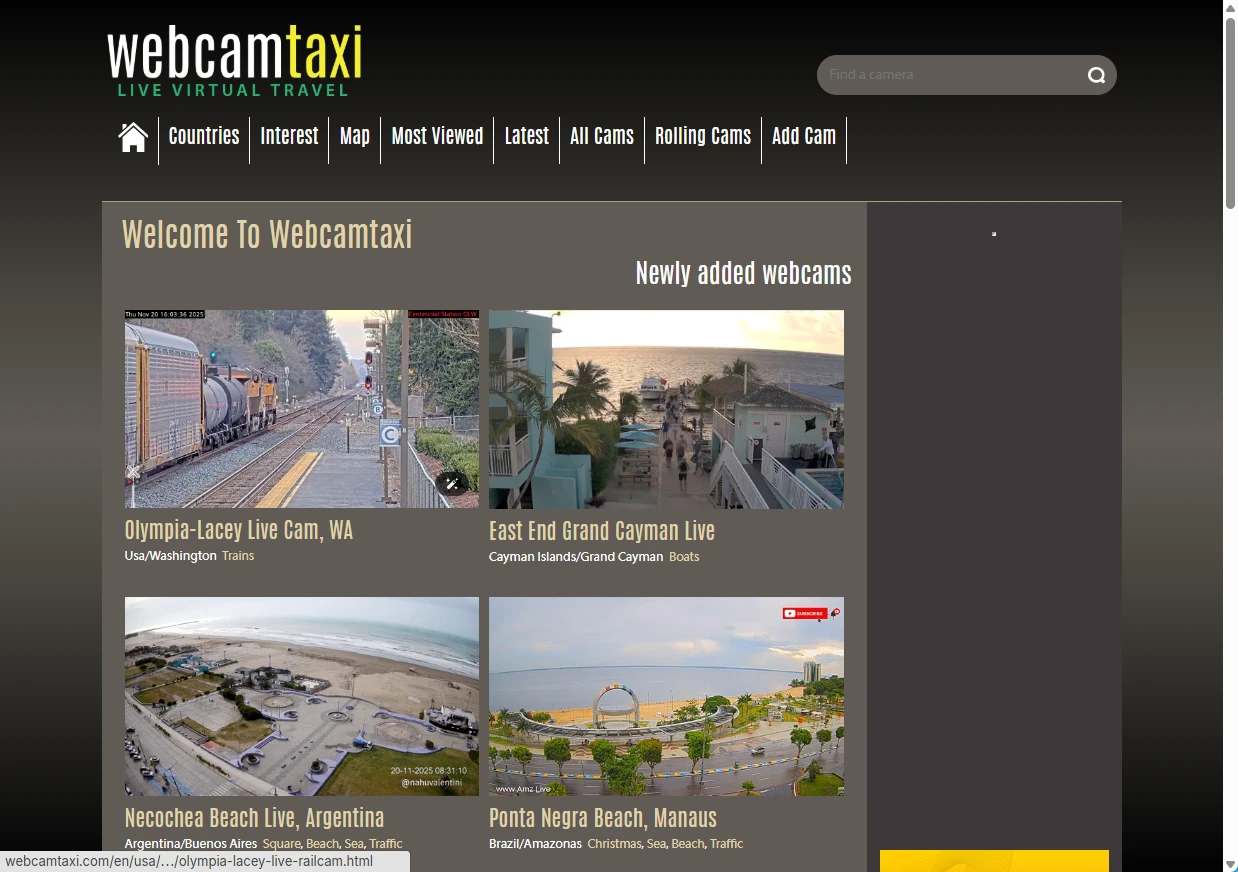Click the Christmas tag under Ponta Negra
This screenshot has height=872, width=1238.
pyautogui.click(x=614, y=844)
